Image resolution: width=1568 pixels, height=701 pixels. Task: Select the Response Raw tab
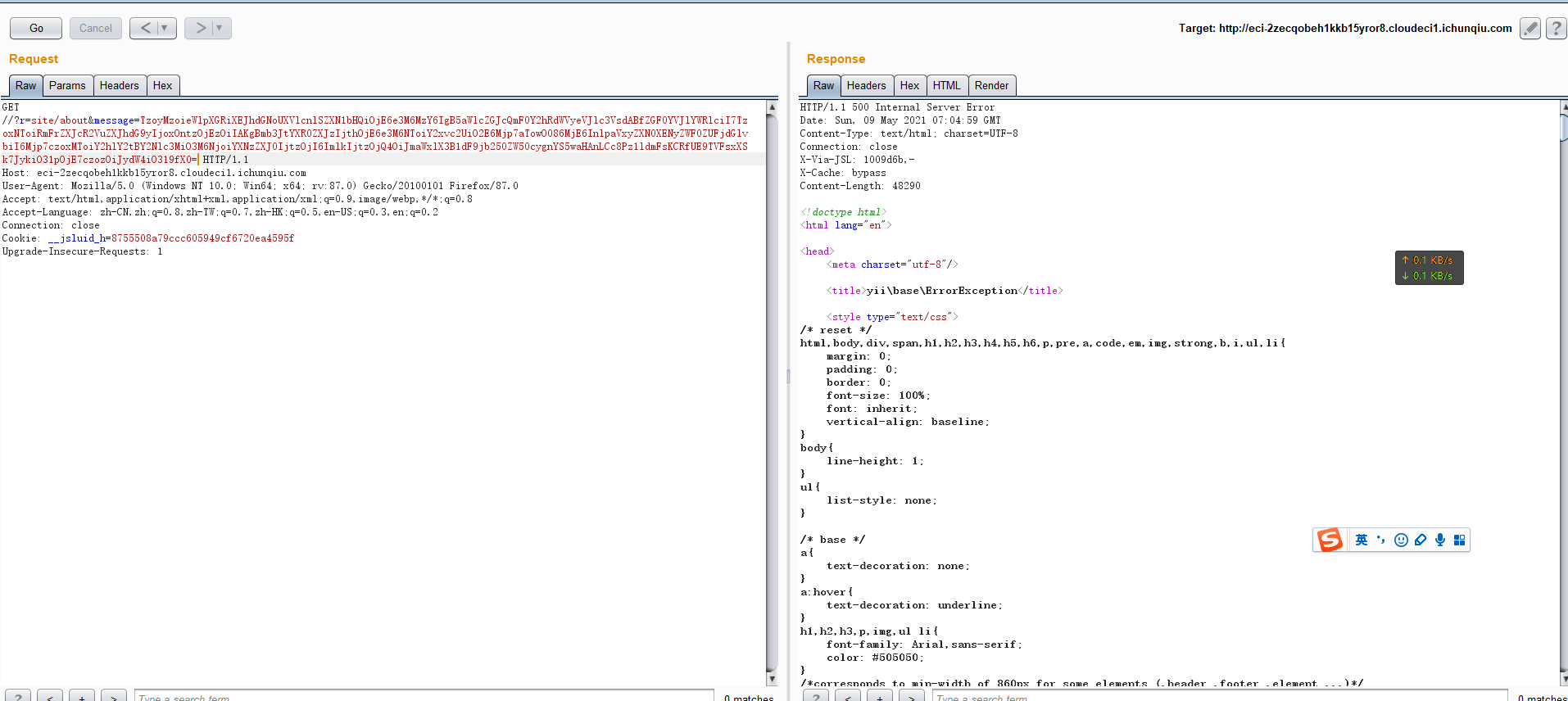coord(823,85)
